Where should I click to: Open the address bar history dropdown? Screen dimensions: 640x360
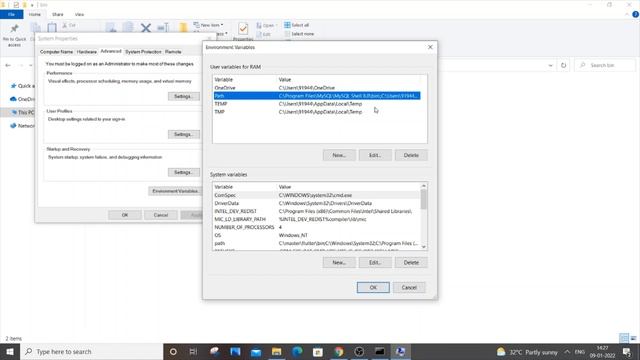[x=550, y=65]
